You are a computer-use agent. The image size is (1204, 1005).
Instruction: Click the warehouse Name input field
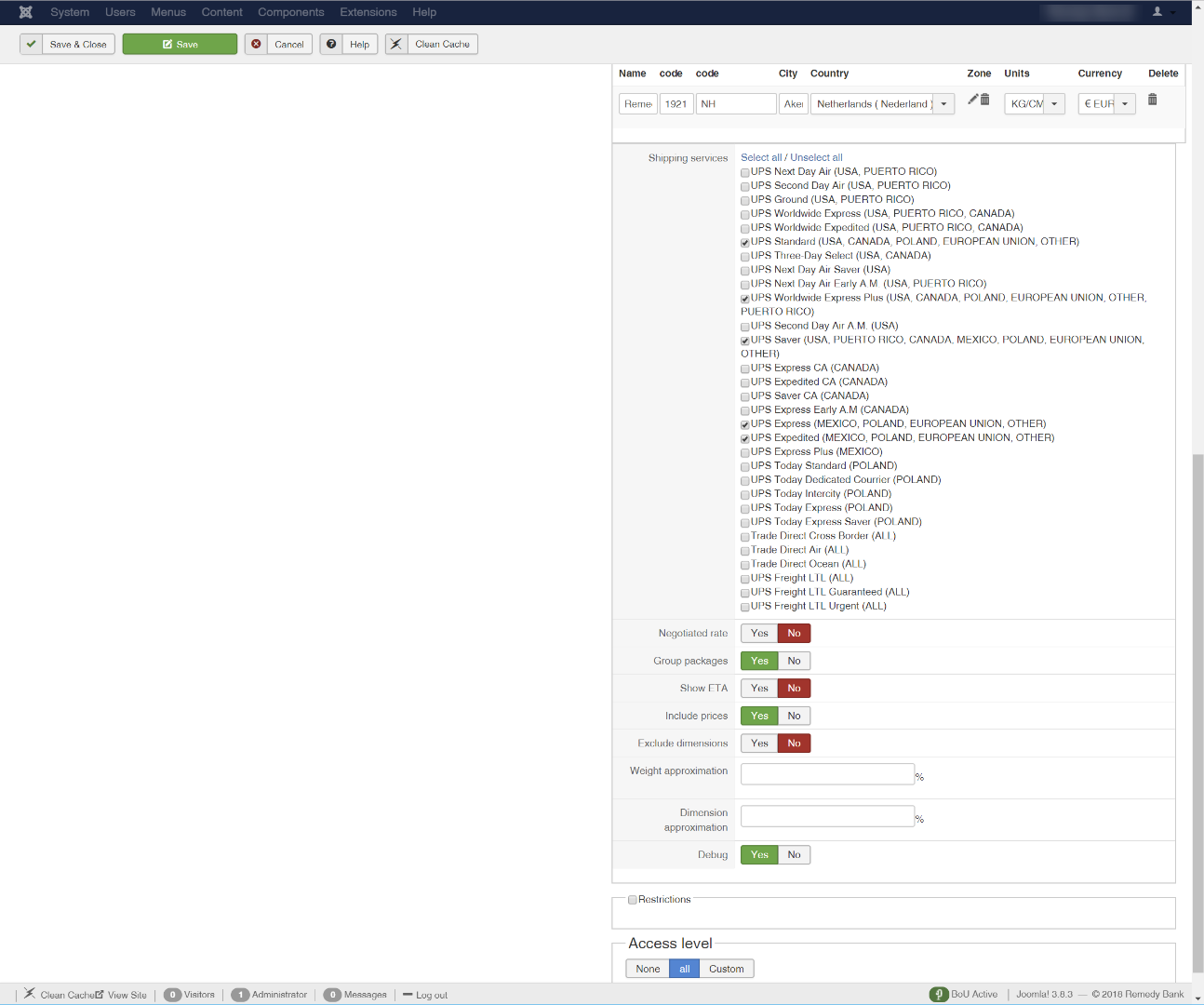[638, 104]
